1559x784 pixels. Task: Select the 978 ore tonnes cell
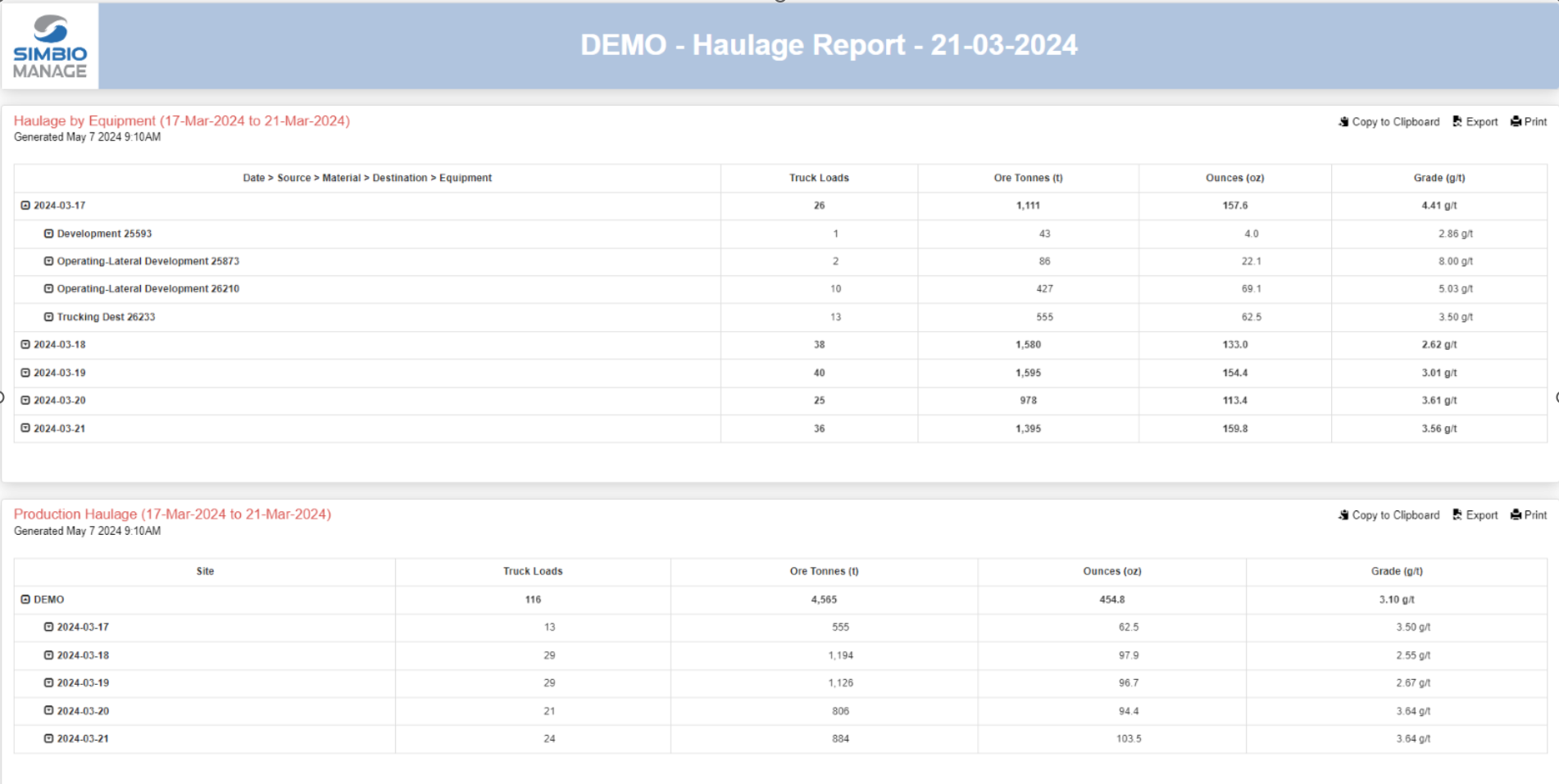pyautogui.click(x=1028, y=401)
